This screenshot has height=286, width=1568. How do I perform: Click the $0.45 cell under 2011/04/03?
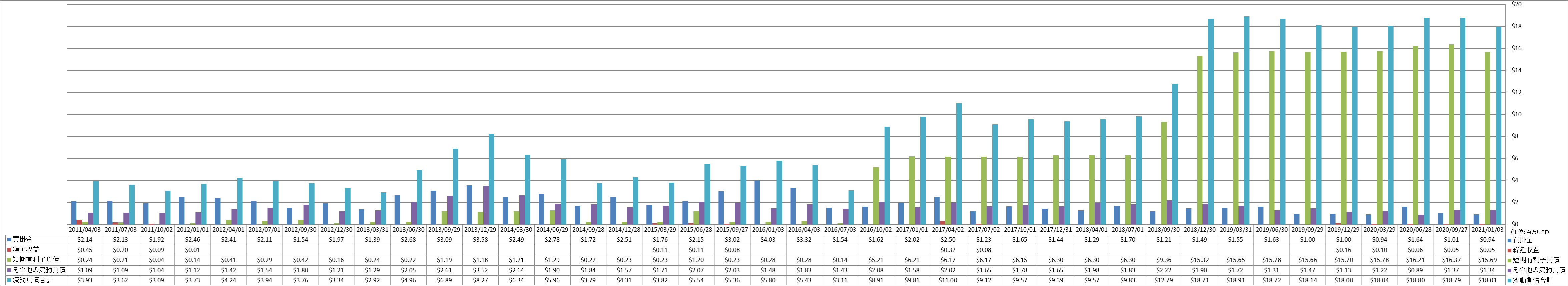tap(85, 249)
